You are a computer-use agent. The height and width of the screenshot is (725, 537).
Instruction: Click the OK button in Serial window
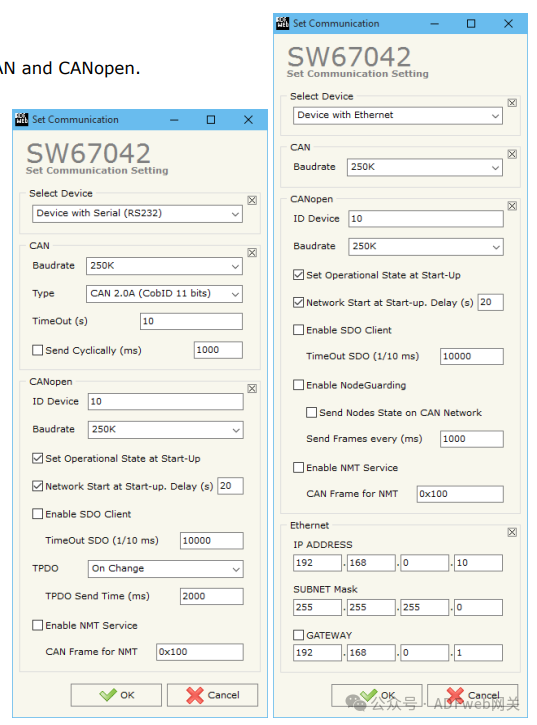116,695
